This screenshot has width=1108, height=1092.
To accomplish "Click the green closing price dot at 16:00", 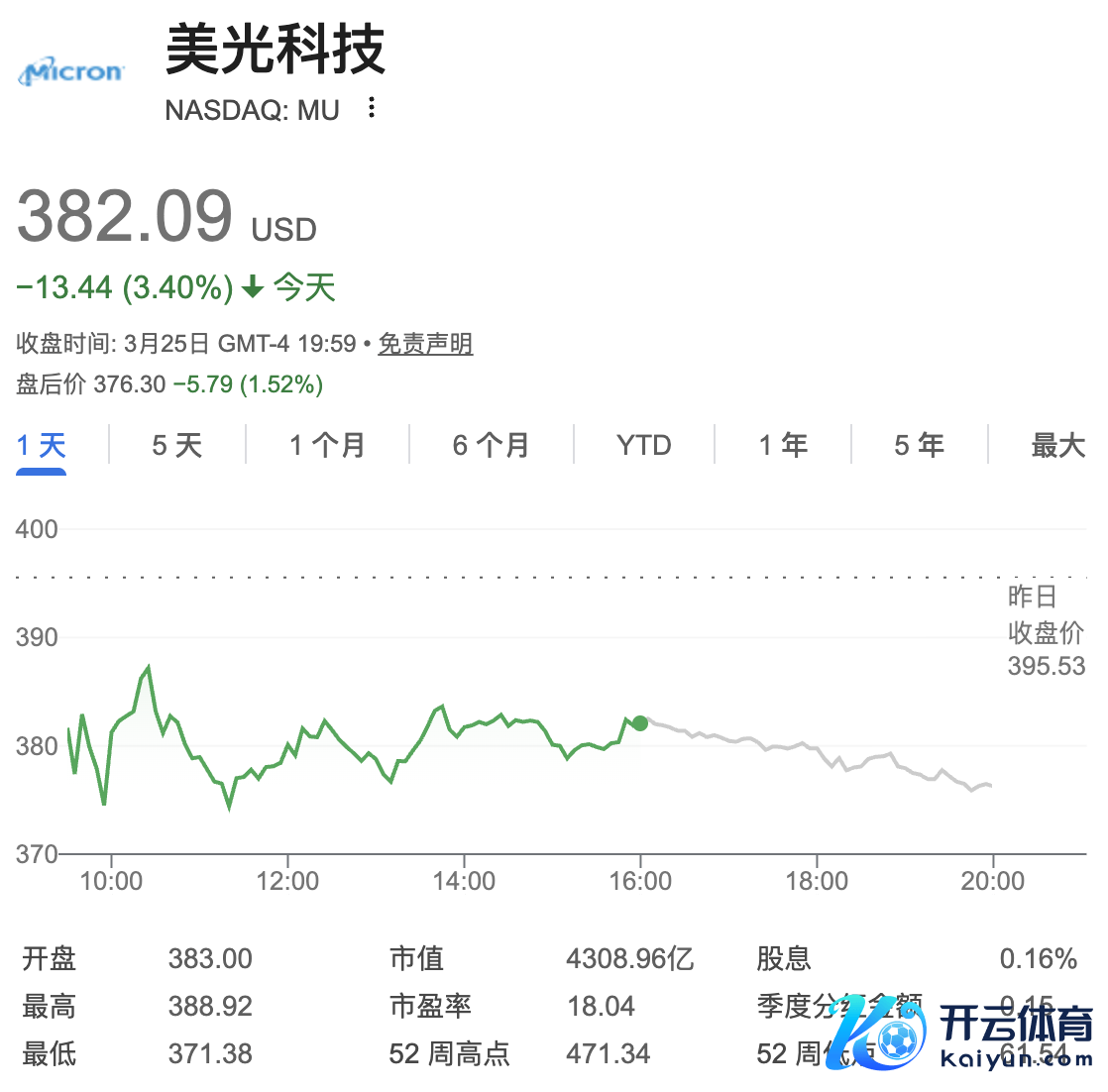I will coord(640,723).
